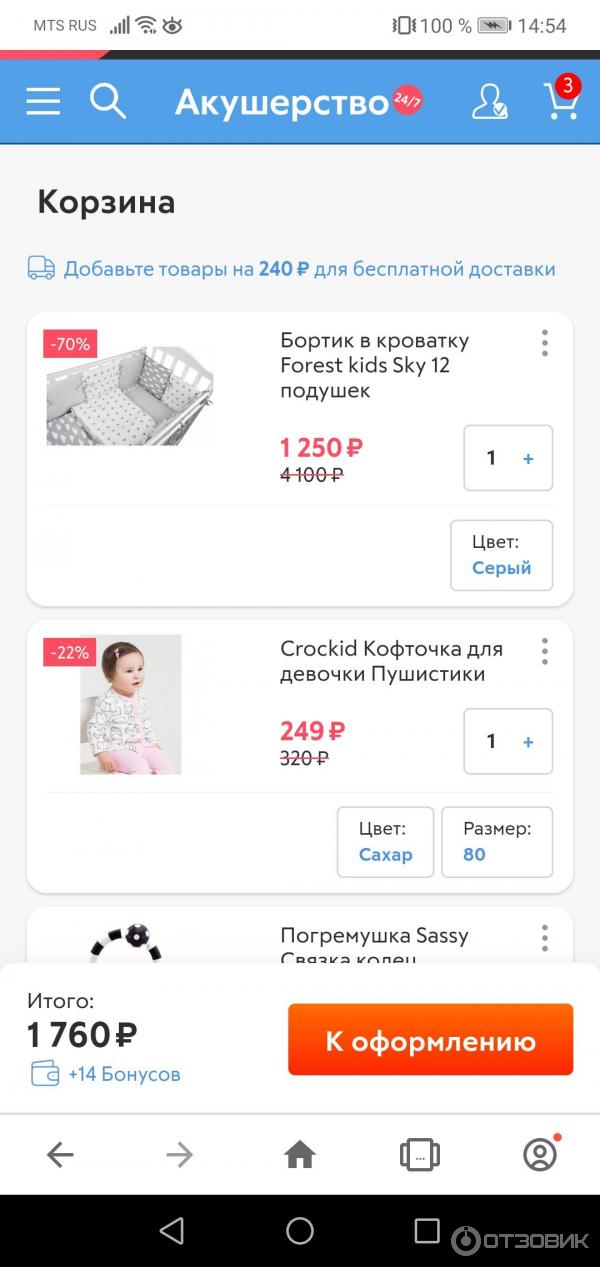Screen dimensions: 600x1267
Task: Open options for Бортик в кроватку item
Action: click(544, 343)
